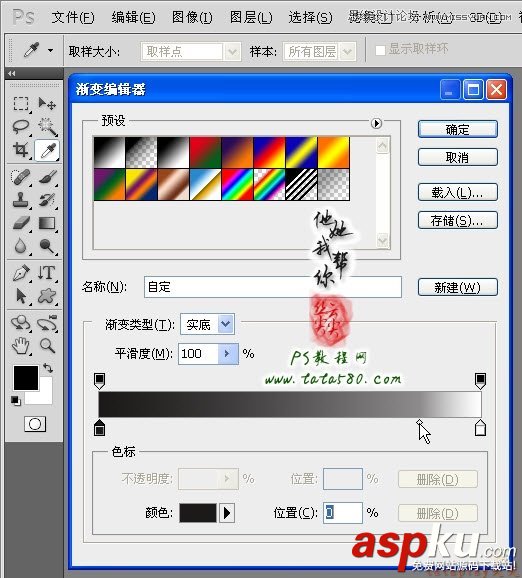Screen dimensions: 522x578
Task: Click the 载入(L)... button
Action: click(457, 192)
